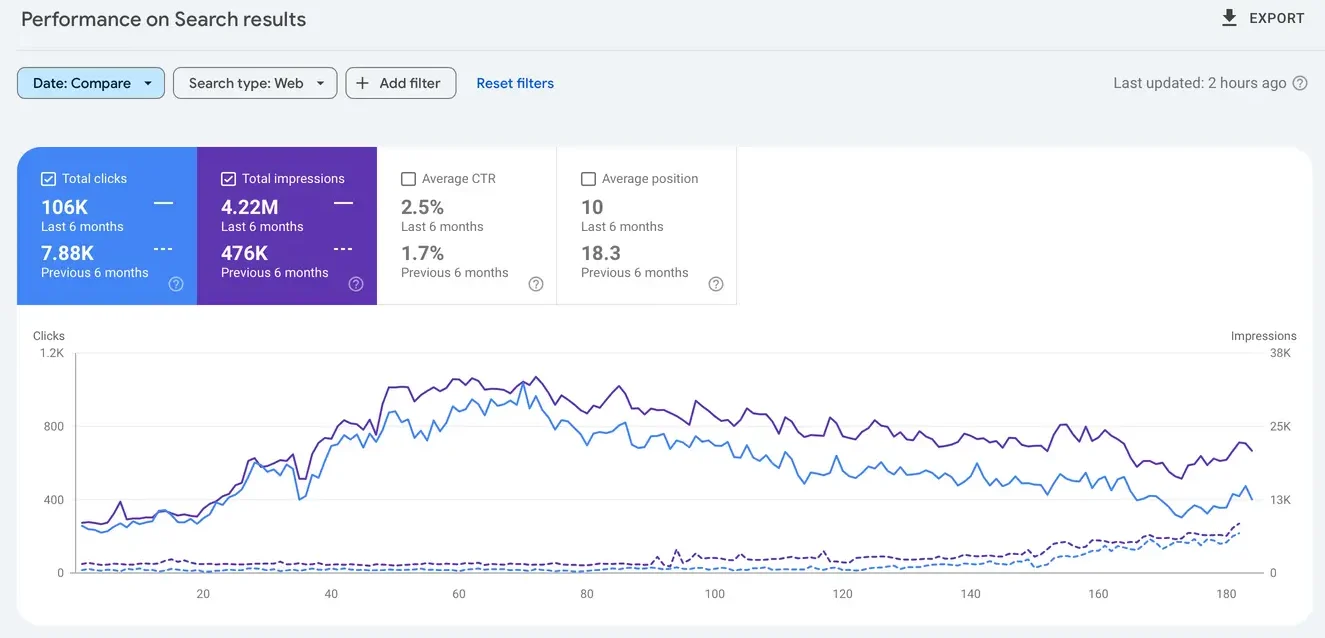Click the solid line legend in Total clicks card
The image size is (1325, 638).
tap(163, 203)
